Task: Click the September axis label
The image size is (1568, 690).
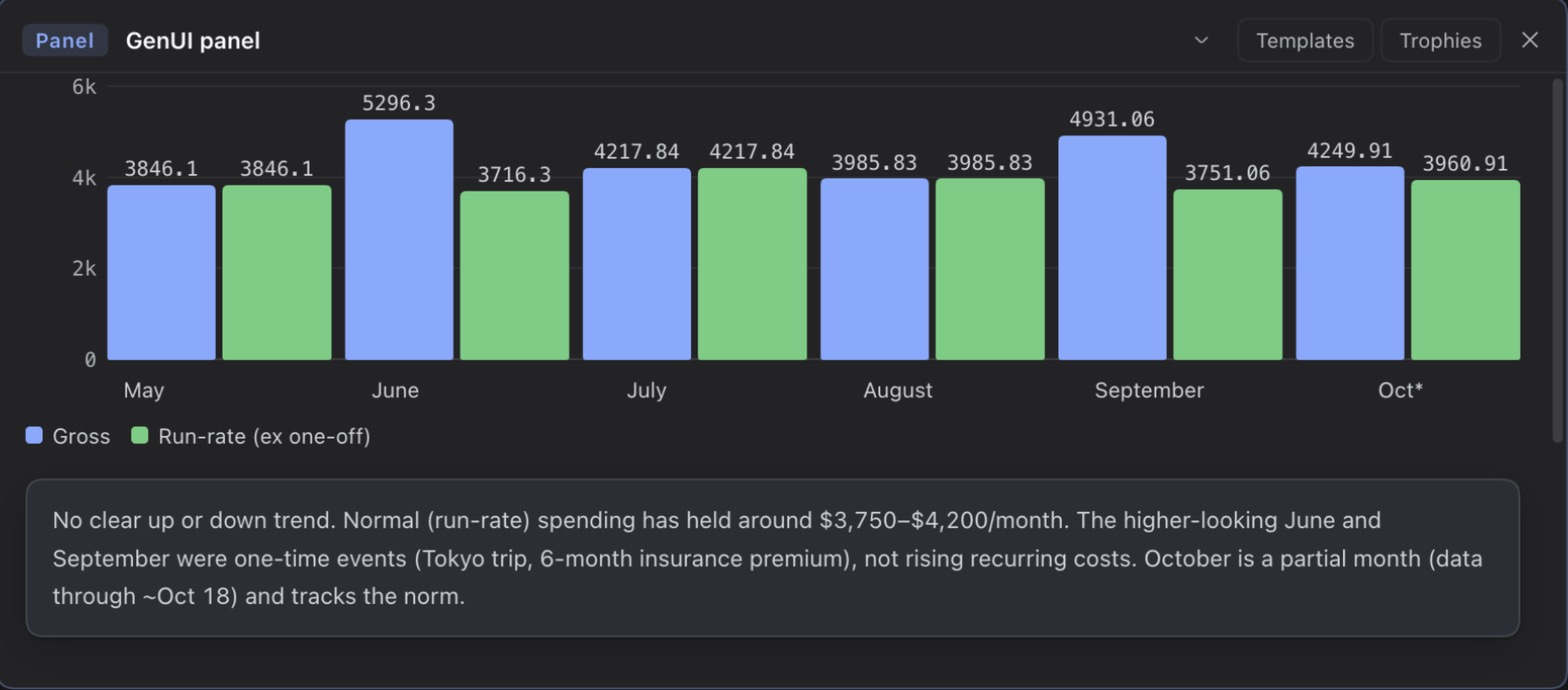Action: [1149, 390]
